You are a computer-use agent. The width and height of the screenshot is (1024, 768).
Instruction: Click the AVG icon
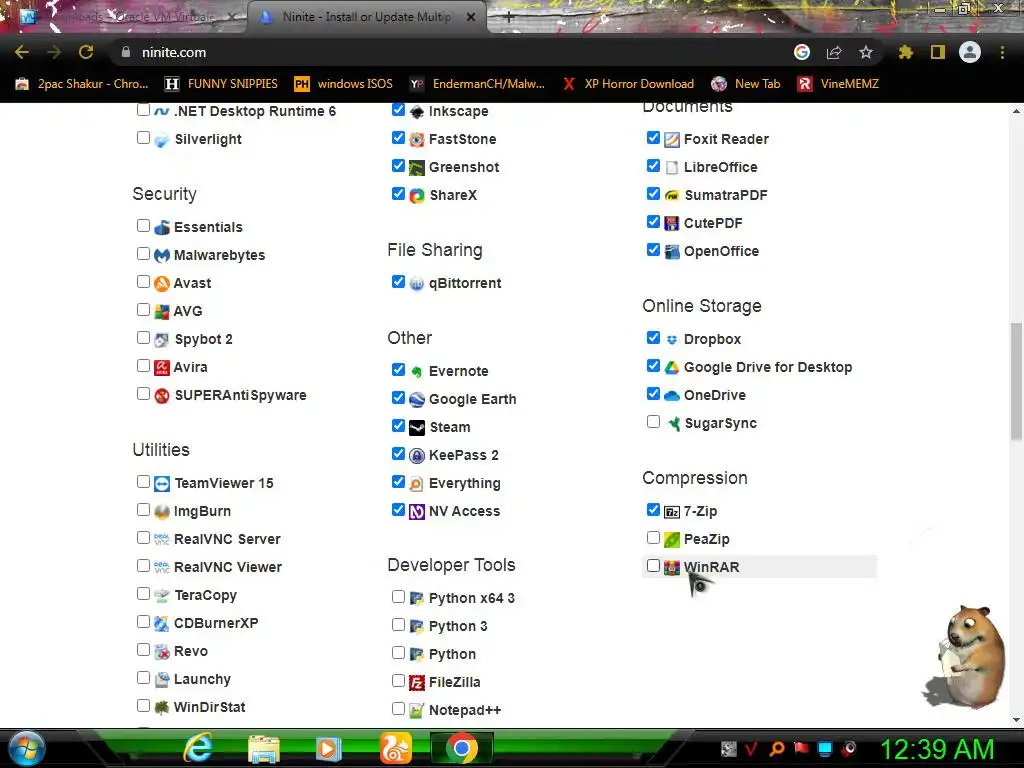162,312
